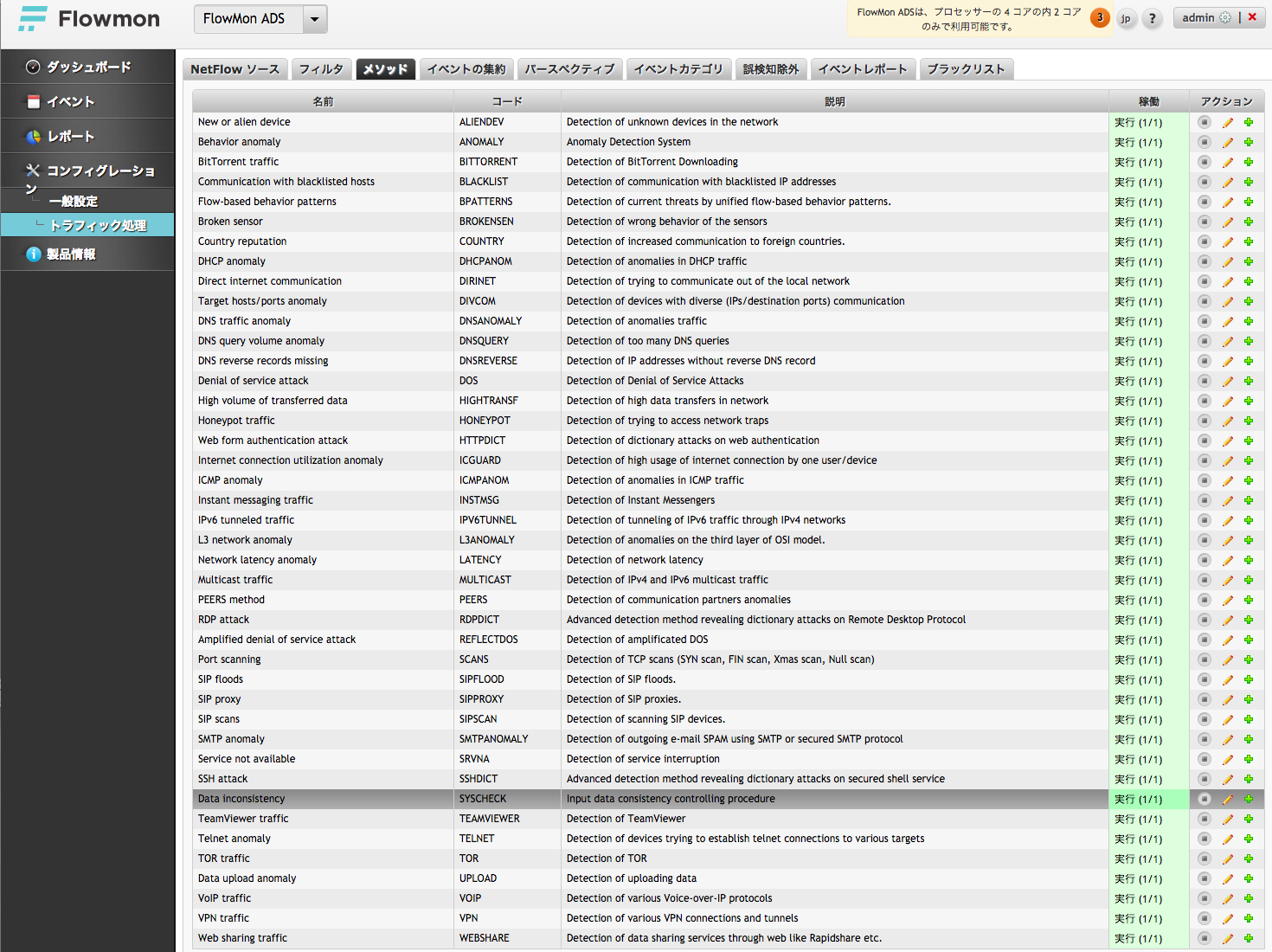This screenshot has height=952, width=1272.
Task: Edit the BitTorrent traffic method with pencil icon
Action: [1227, 162]
